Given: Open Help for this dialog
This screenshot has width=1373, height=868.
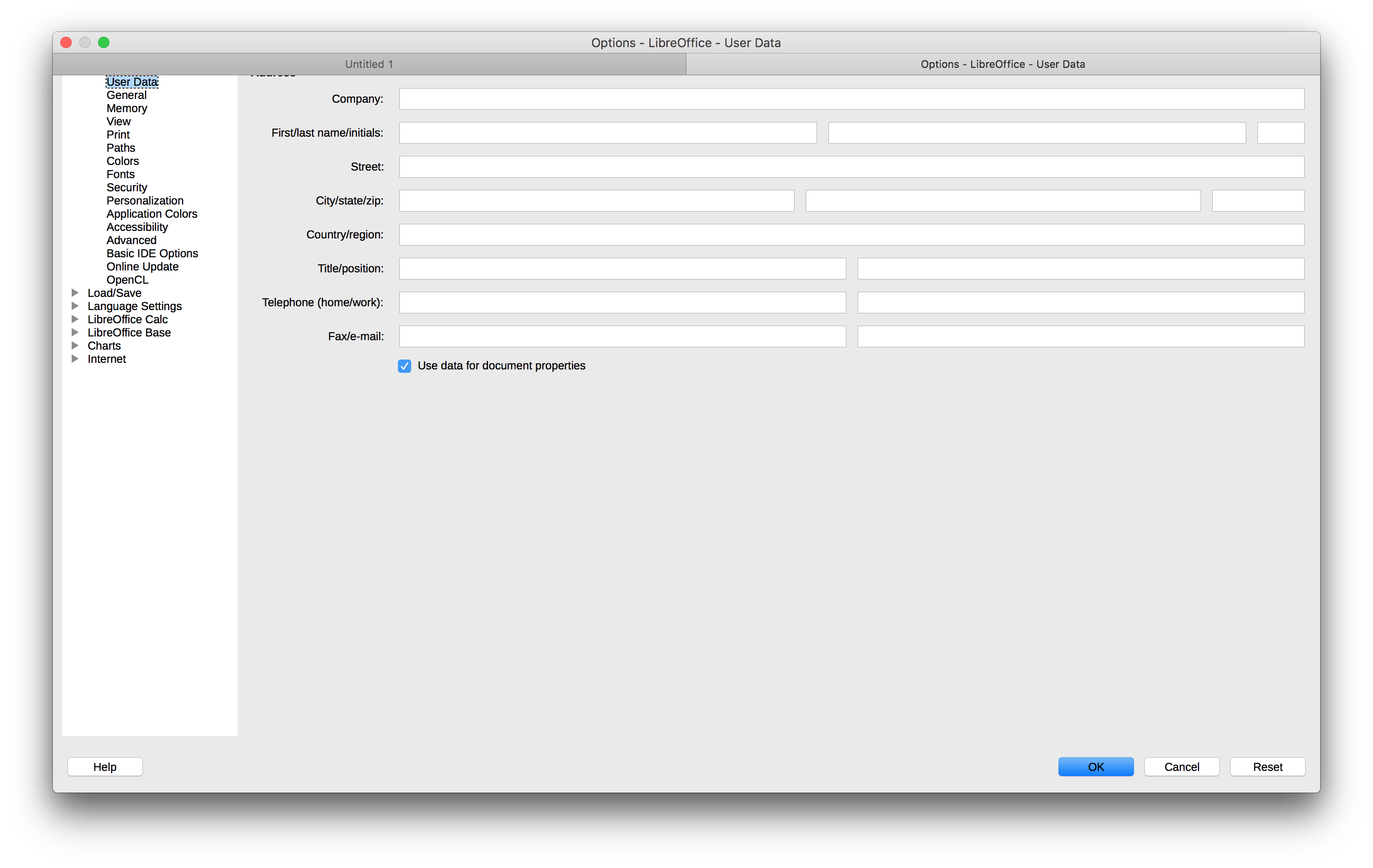Looking at the screenshot, I should (105, 767).
